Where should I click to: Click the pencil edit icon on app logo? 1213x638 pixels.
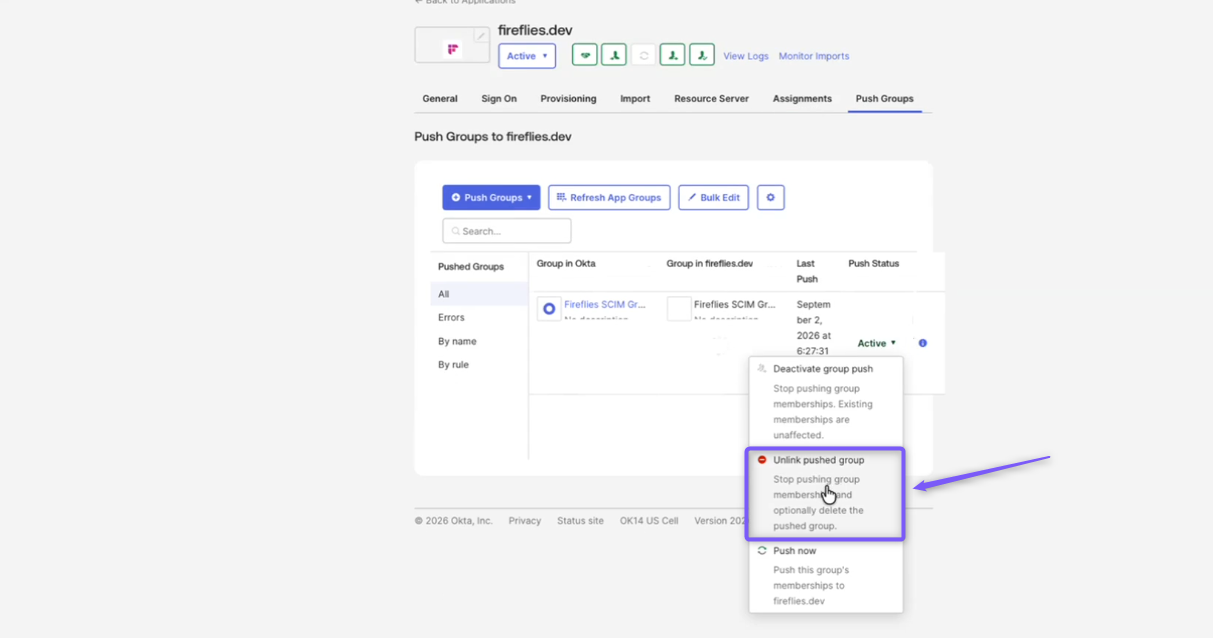[x=481, y=36]
